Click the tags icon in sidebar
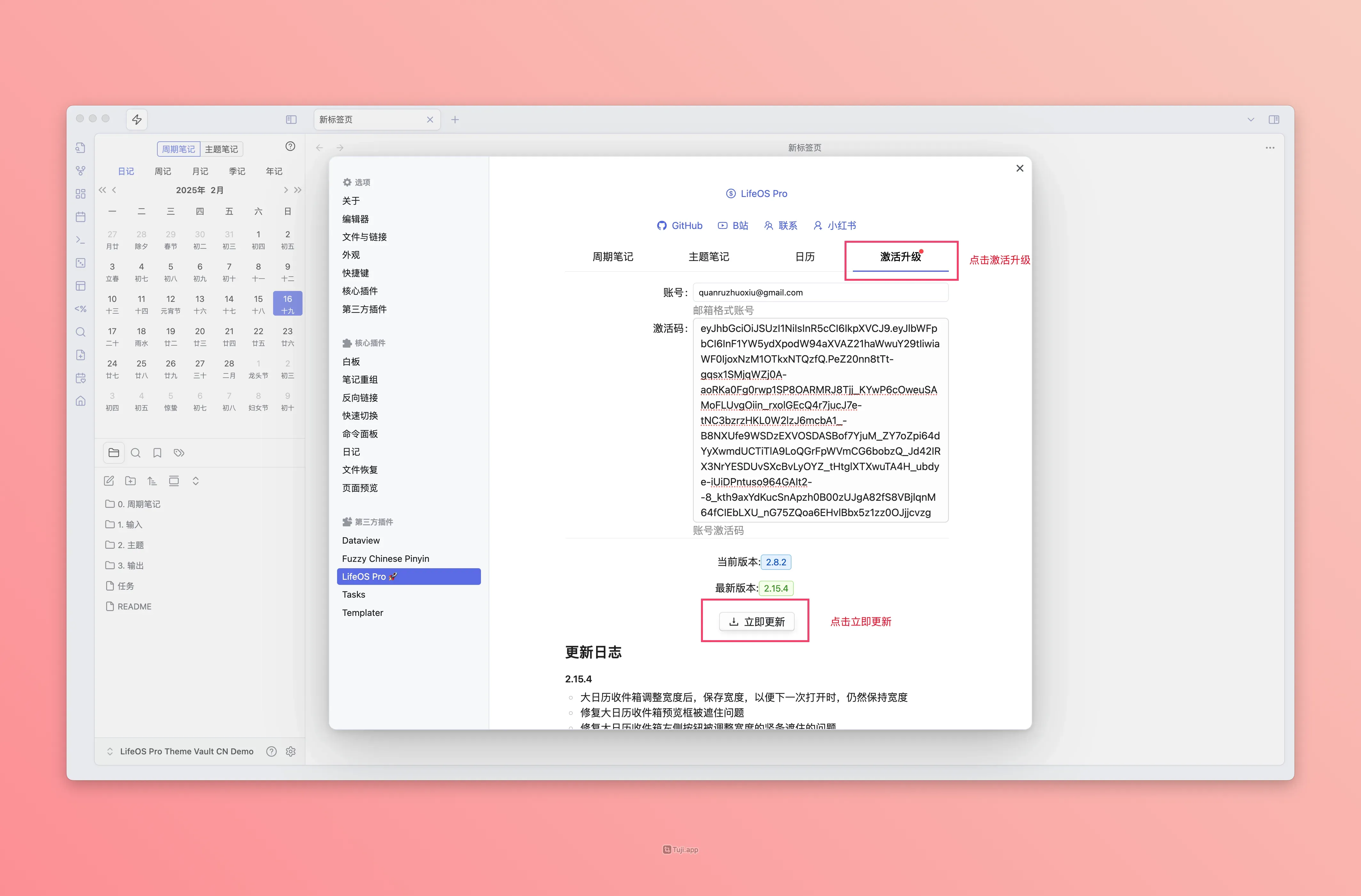This screenshot has height=896, width=1361. click(x=179, y=453)
